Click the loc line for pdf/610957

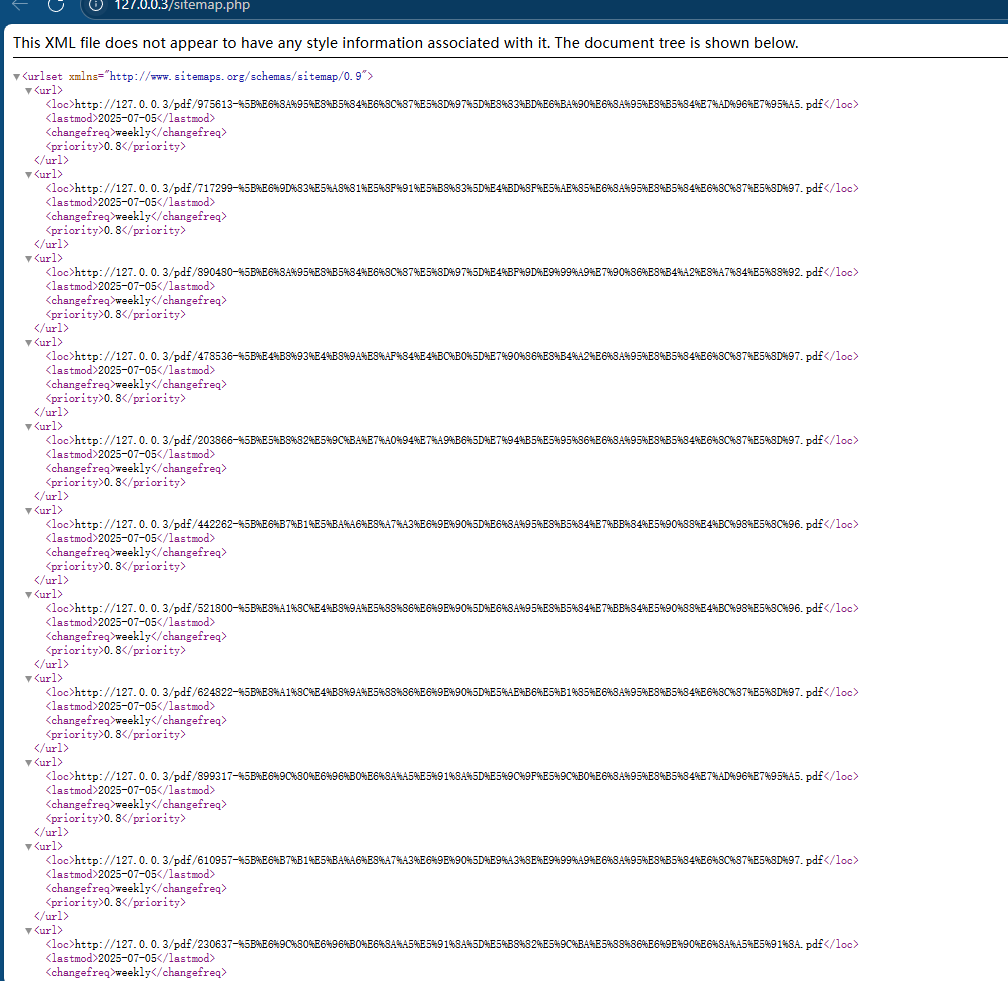(x=452, y=860)
